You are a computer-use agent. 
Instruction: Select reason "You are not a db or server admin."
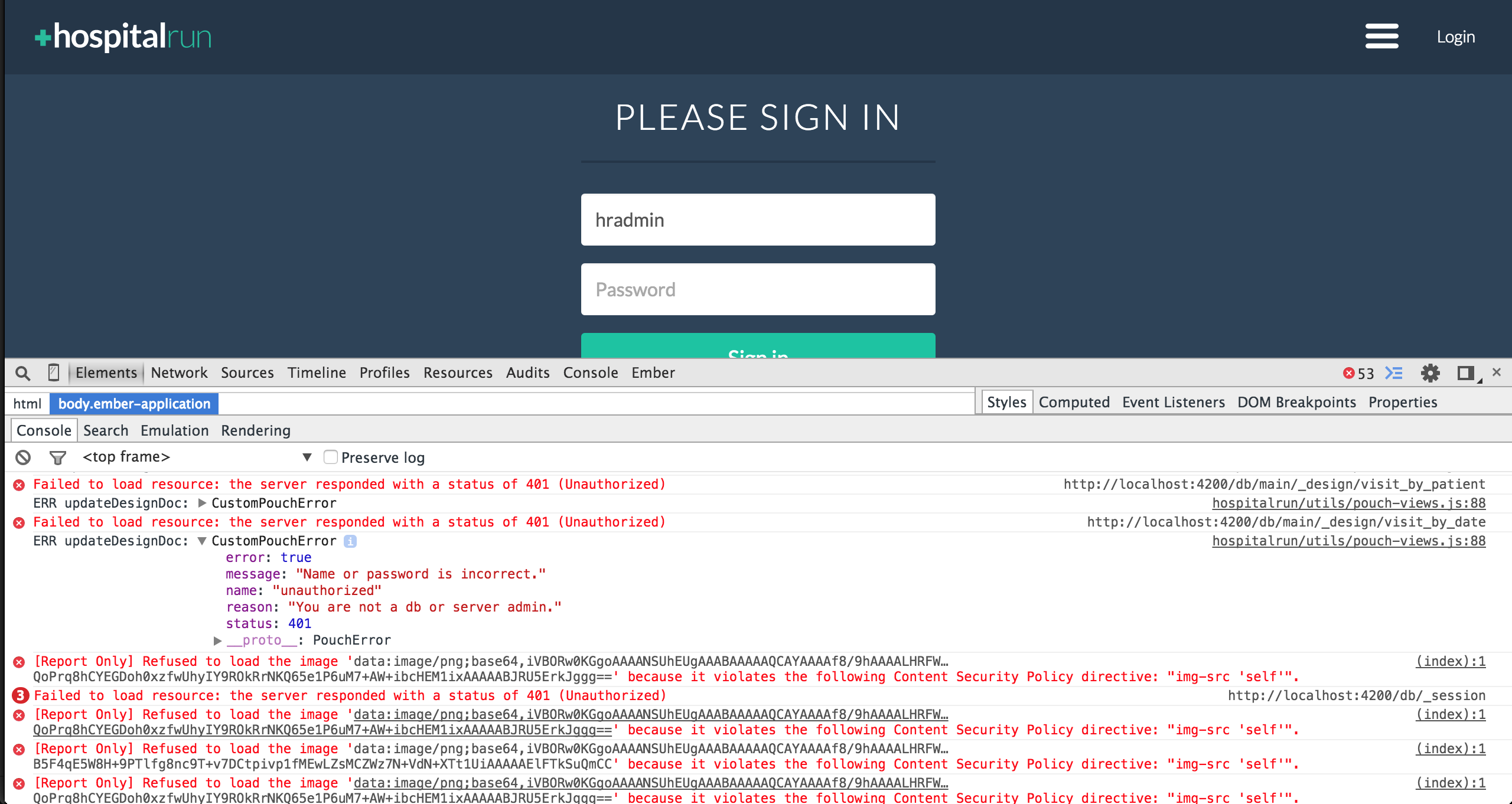(x=393, y=607)
